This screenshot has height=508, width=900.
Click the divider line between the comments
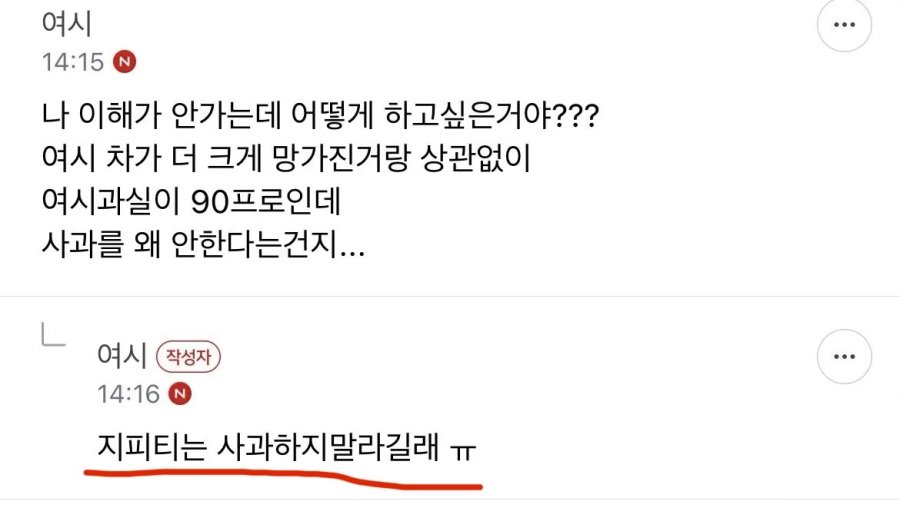pyautogui.click(x=450, y=296)
